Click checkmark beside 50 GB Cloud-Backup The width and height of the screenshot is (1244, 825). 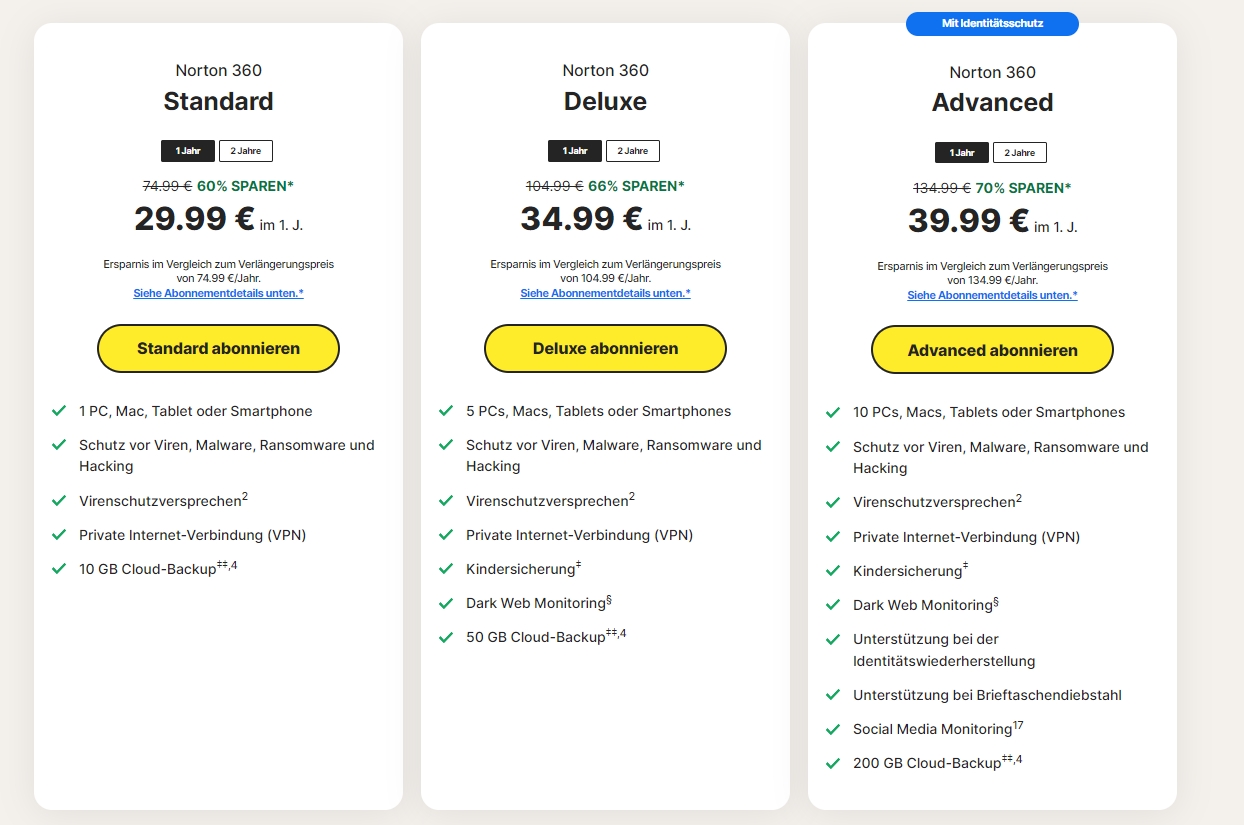446,636
